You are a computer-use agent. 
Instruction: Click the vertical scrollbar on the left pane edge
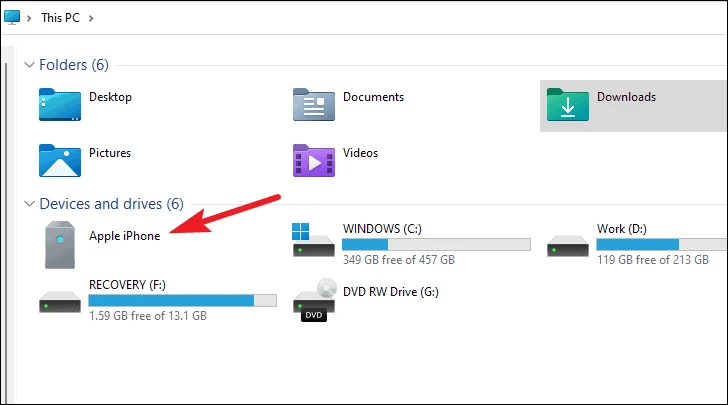click(6, 231)
